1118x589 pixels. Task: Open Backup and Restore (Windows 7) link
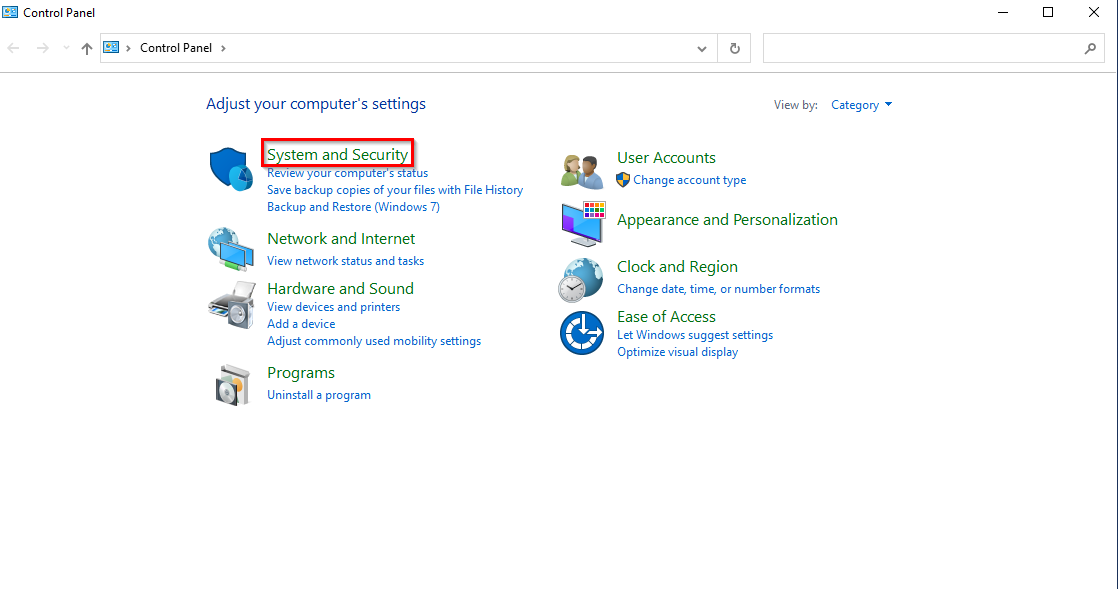353,207
